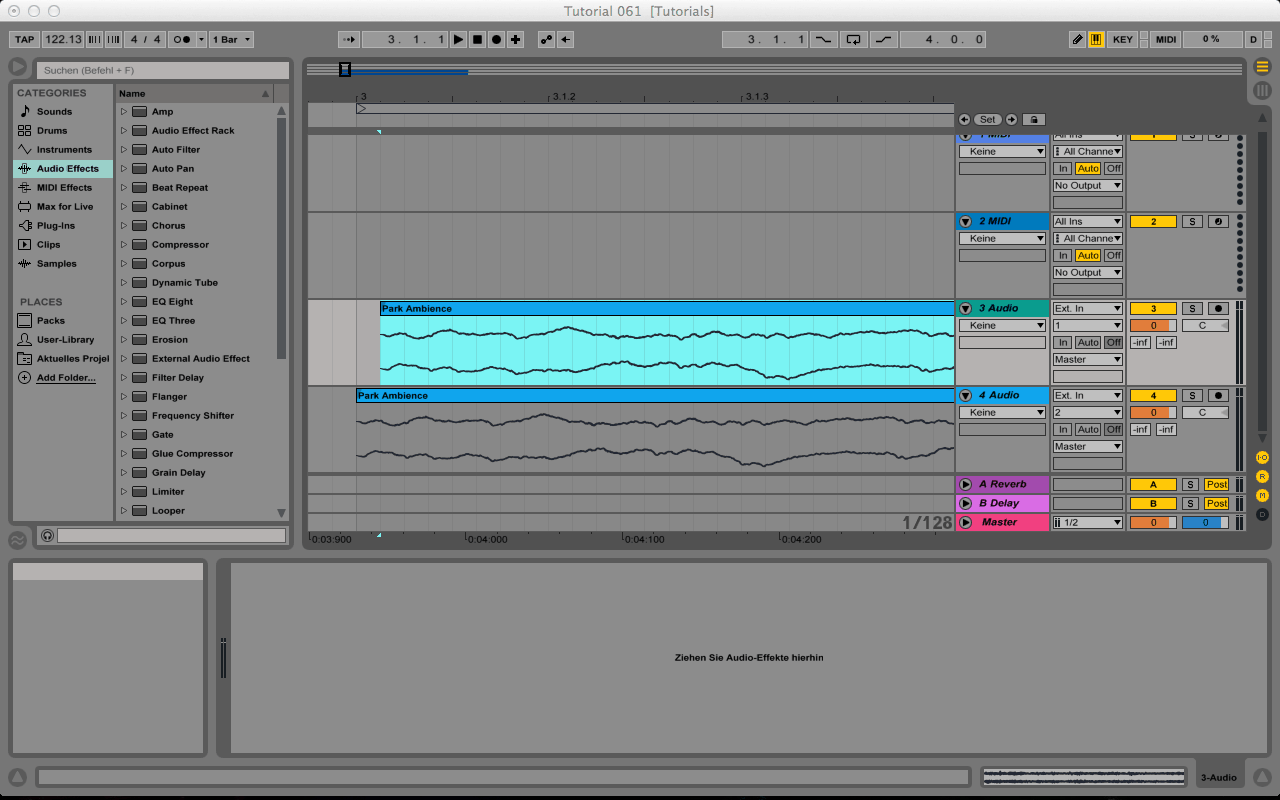Click the Follow playback arrow icon

[x=348, y=40]
